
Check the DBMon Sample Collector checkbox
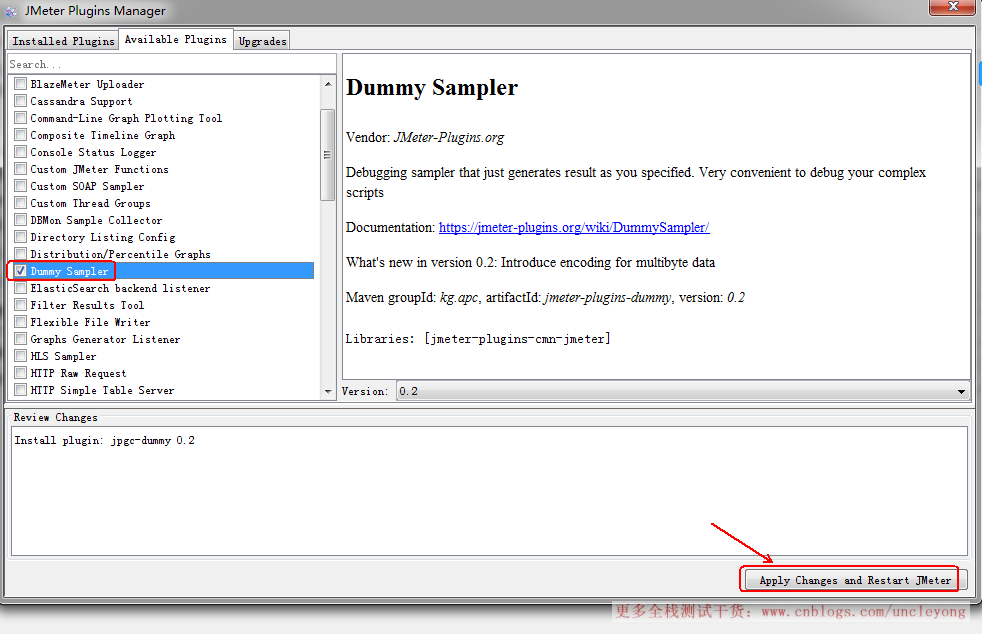[21, 220]
